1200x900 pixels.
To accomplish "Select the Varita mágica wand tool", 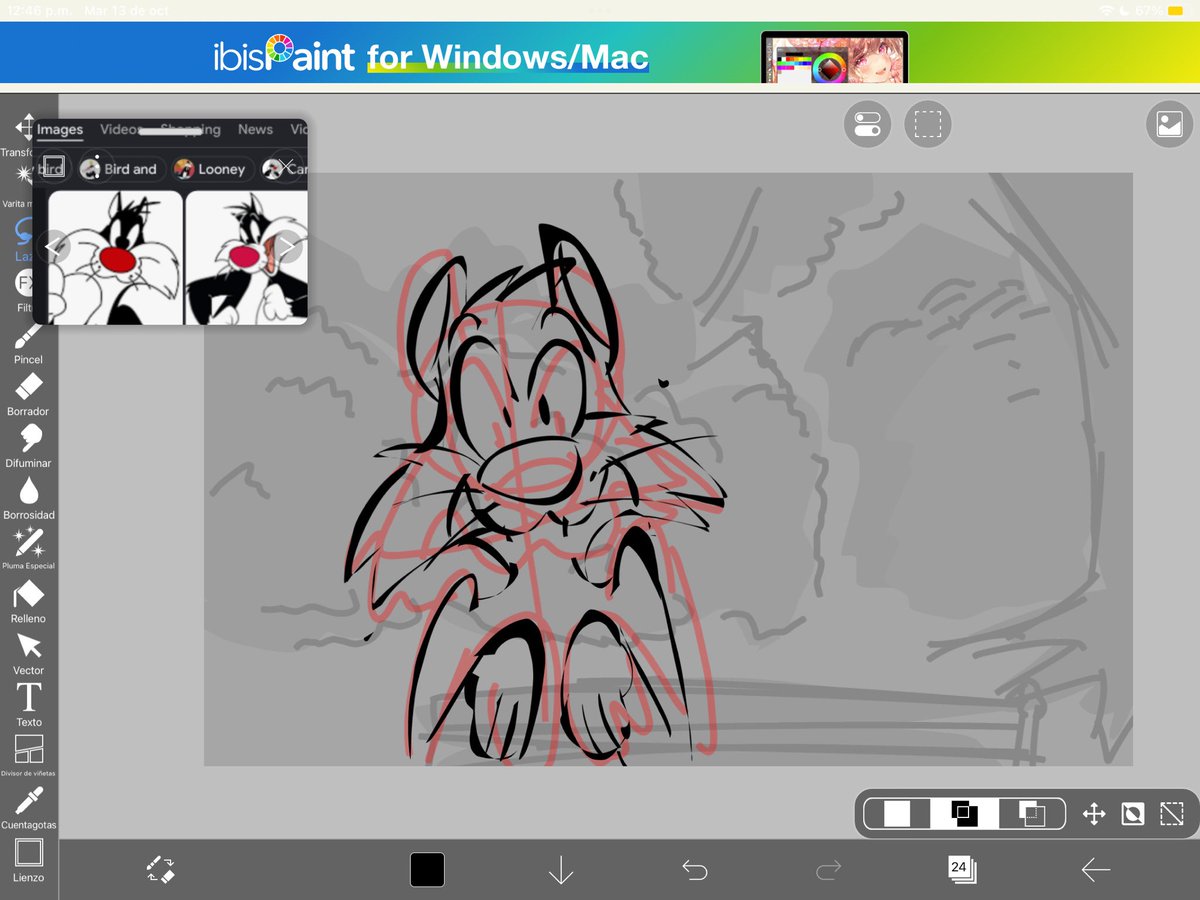I will click(20, 185).
